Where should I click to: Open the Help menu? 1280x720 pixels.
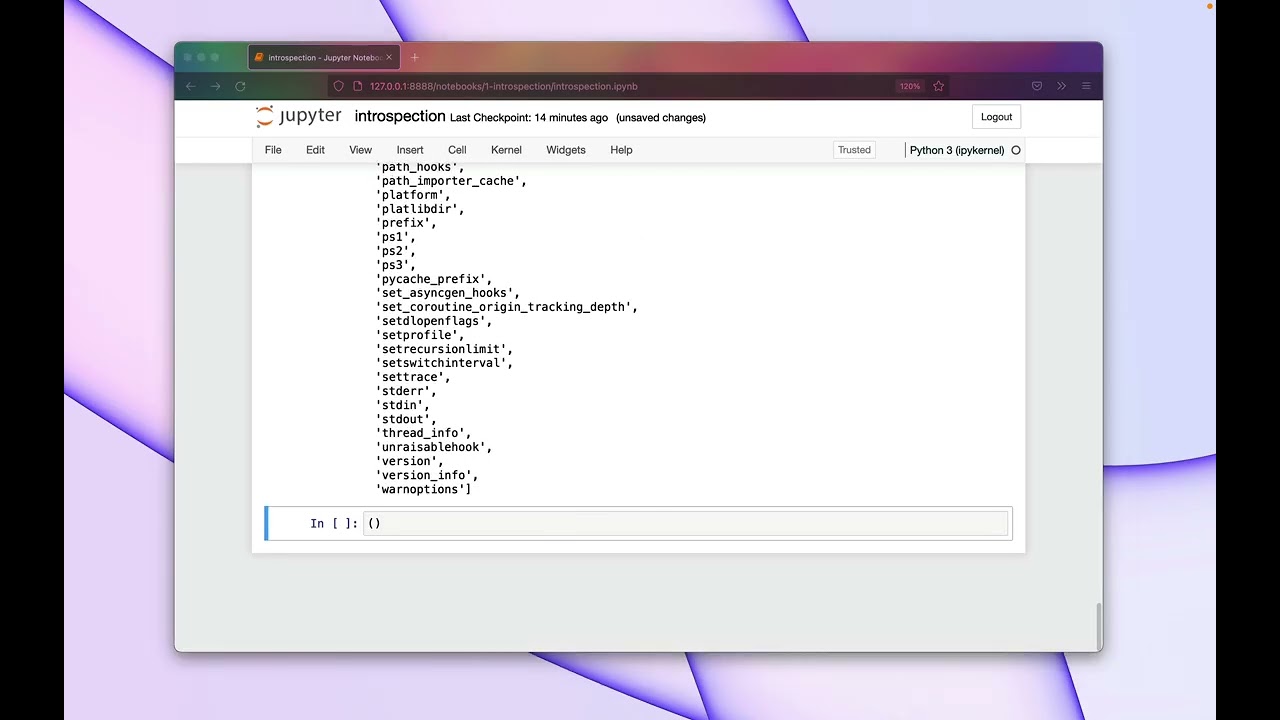[621, 150]
